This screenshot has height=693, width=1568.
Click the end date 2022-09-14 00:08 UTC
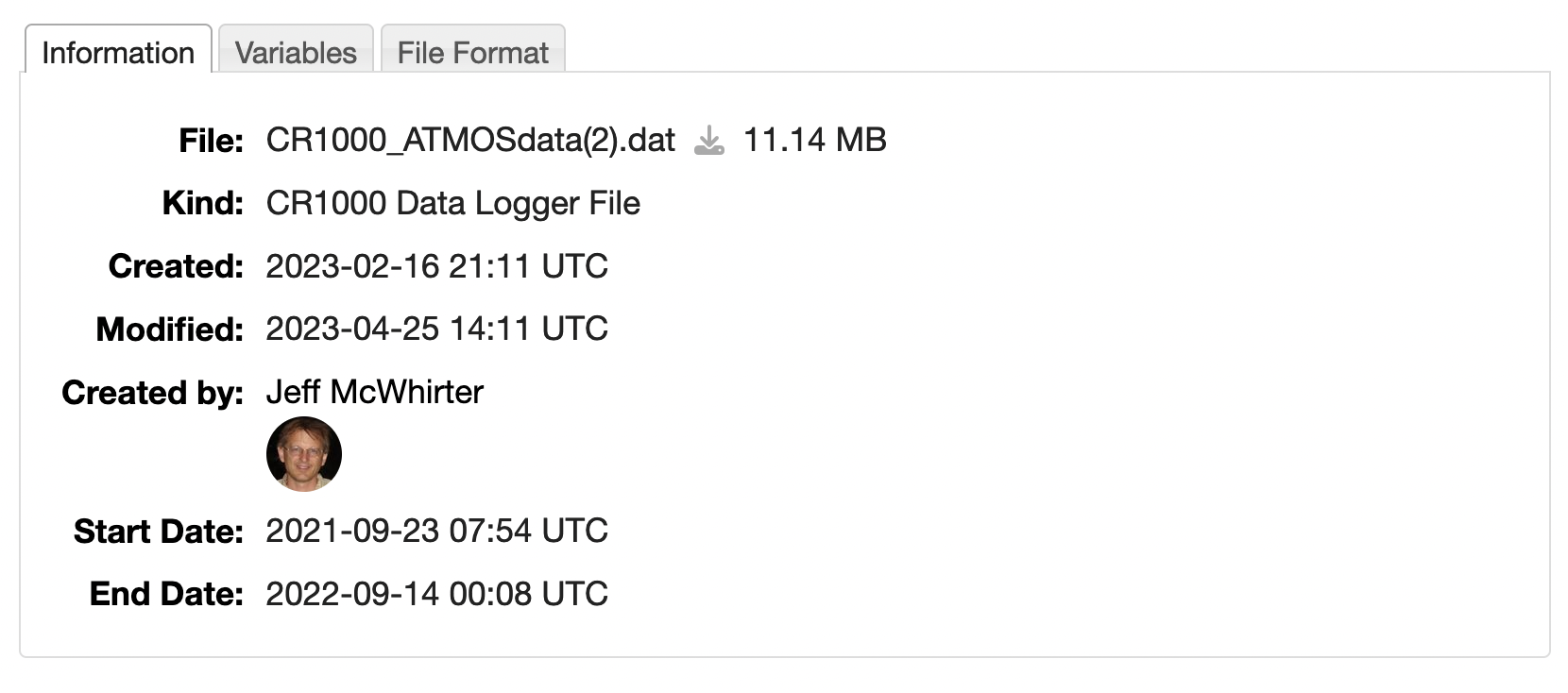point(436,594)
